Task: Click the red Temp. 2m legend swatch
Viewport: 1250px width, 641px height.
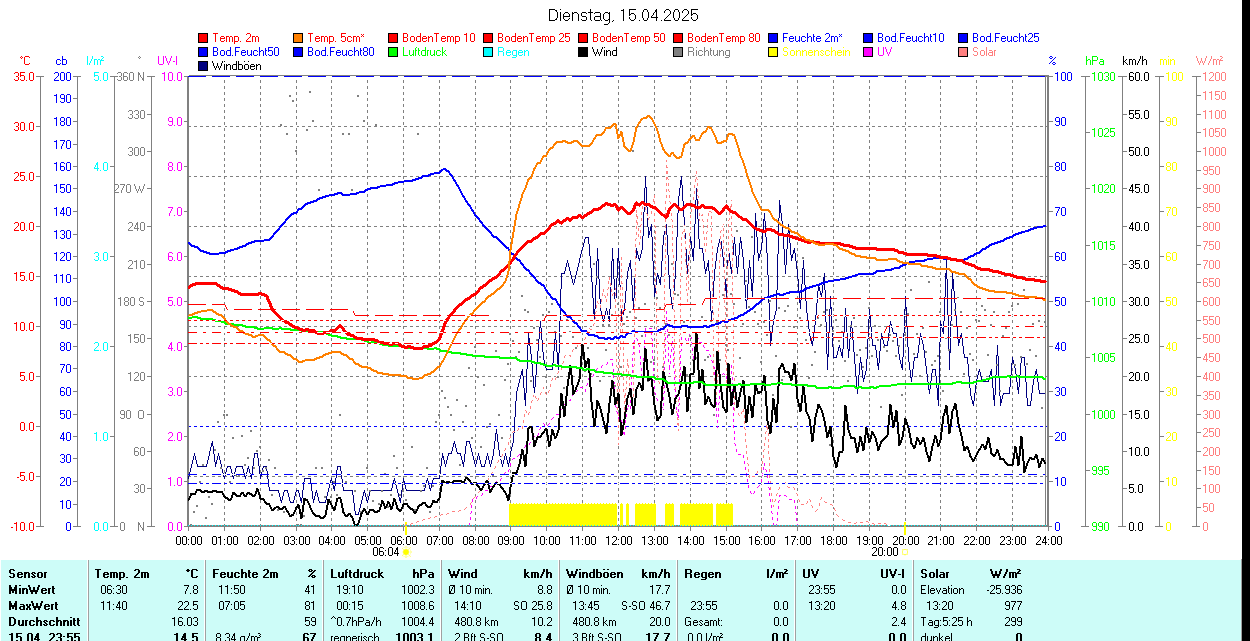Action: (204, 38)
